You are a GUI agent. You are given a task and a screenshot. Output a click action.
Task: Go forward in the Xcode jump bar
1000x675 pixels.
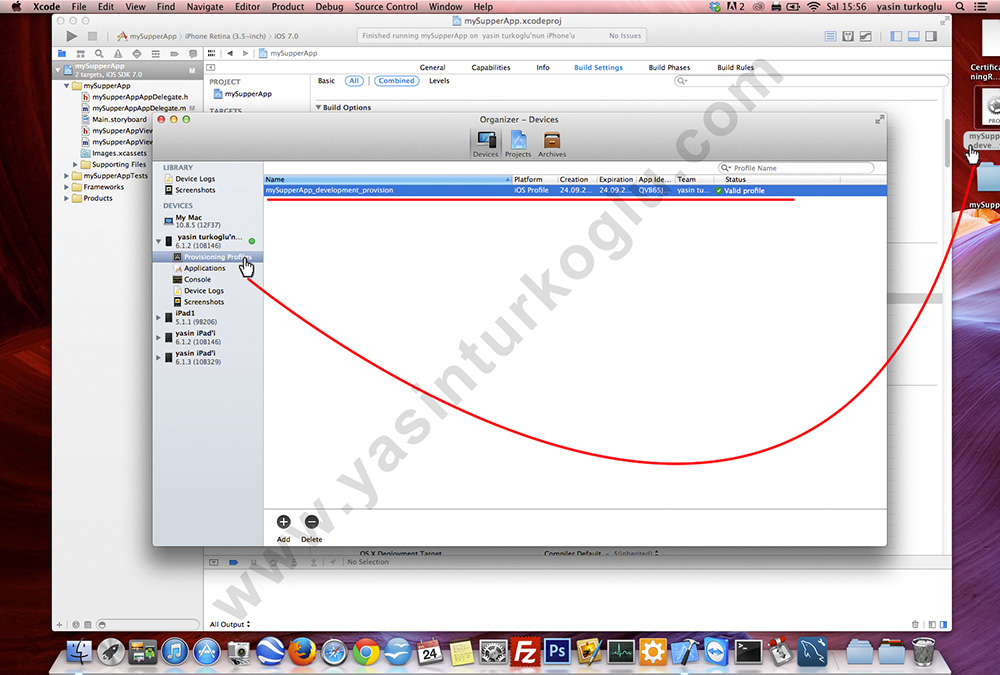(245, 54)
